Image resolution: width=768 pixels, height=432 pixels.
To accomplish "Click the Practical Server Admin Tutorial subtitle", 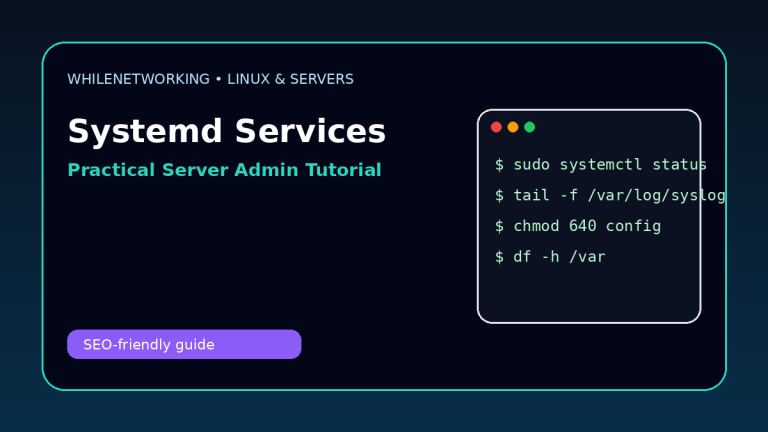I will [x=224, y=170].
